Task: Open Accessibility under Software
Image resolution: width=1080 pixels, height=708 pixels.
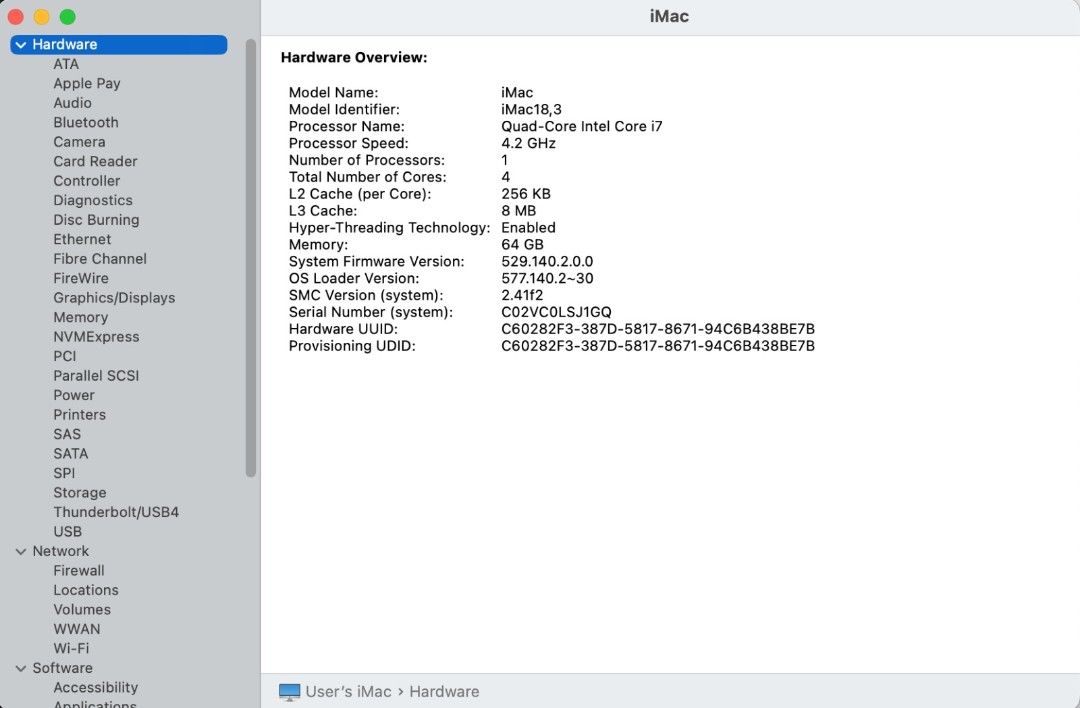Action: pyautogui.click(x=96, y=687)
